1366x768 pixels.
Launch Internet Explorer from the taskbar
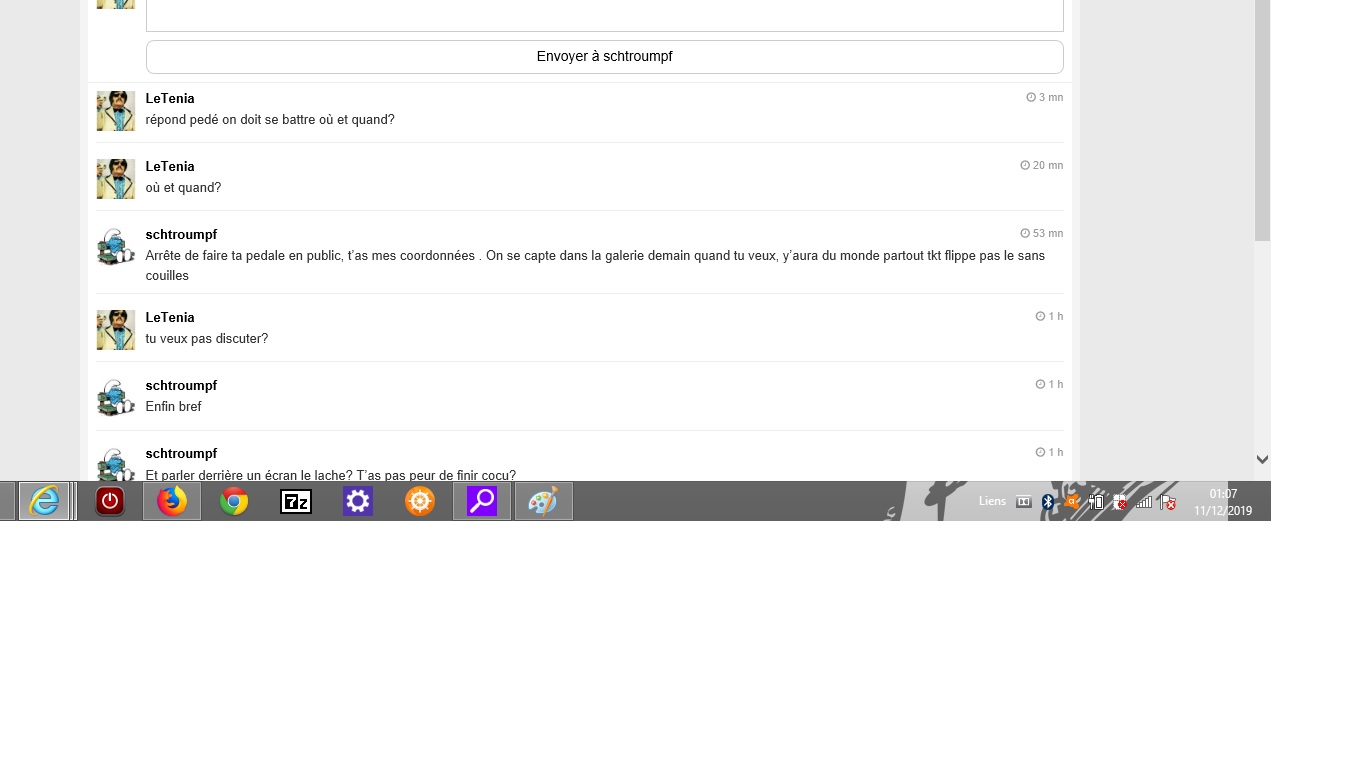(x=44, y=501)
